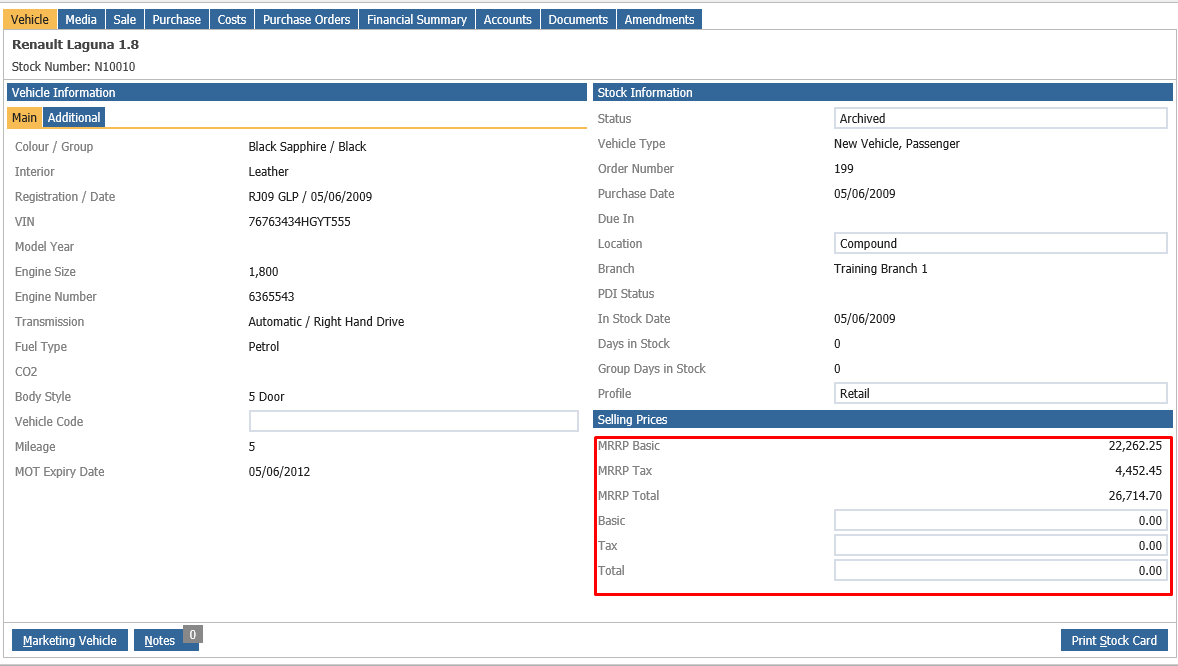Click the Interior value Leather
Image resolution: width=1178 pixels, height=666 pixels.
coord(268,171)
